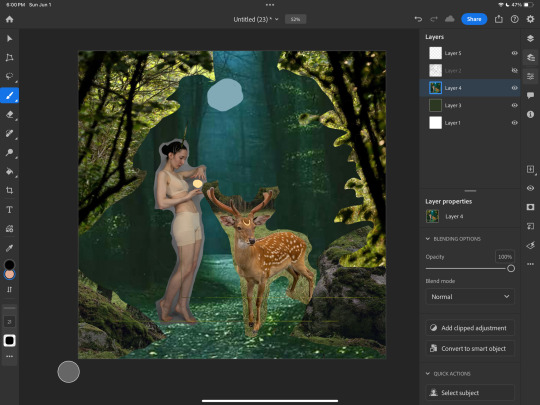Viewport: 540px width, 405px height.
Task: Select the Spot Healing brush tool
Action: coord(10,133)
